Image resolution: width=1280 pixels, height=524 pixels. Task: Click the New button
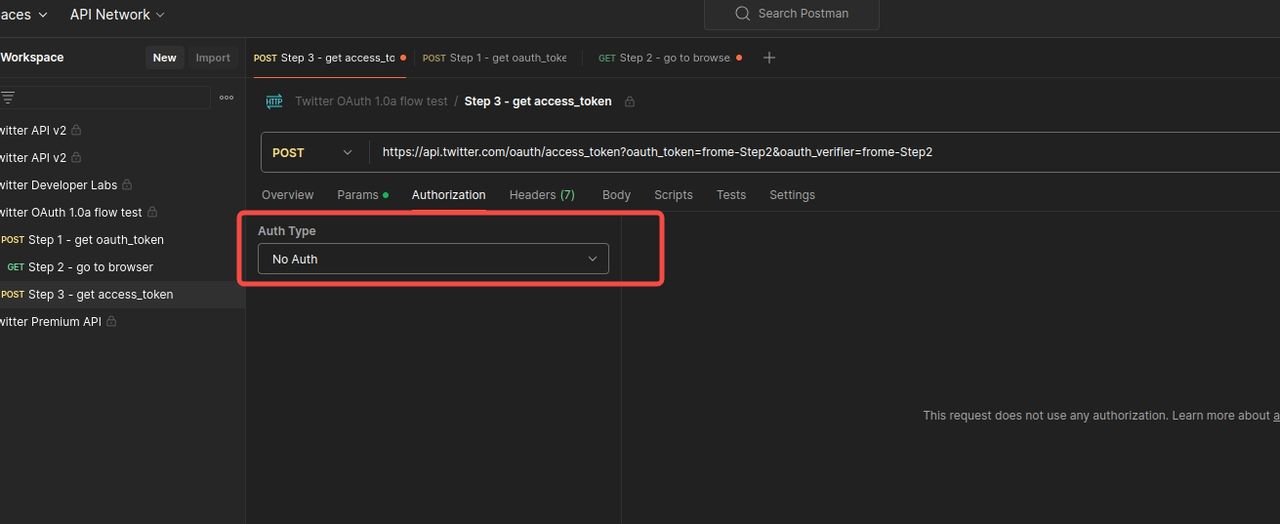point(165,58)
